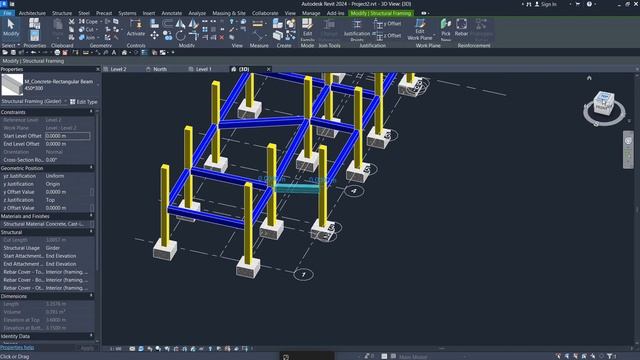Switch to the North view tab
The width and height of the screenshot is (640, 360).
click(160, 69)
